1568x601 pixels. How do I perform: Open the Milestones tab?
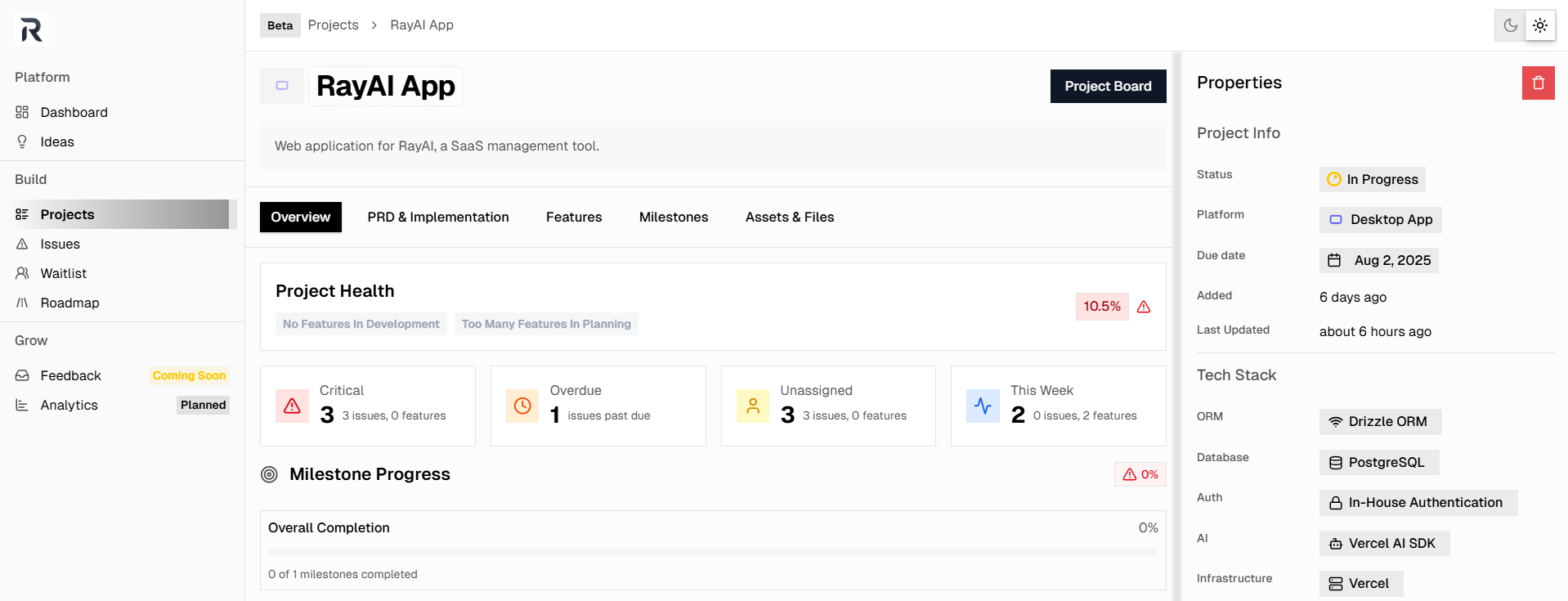click(674, 217)
